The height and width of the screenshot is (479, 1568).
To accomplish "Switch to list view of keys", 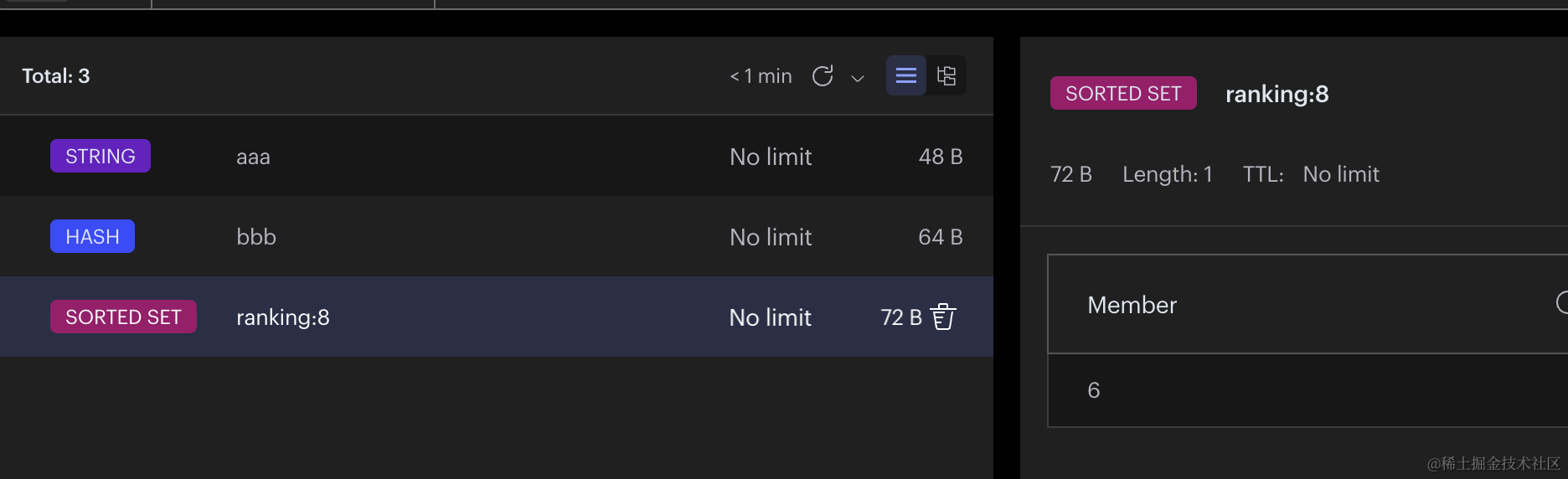I will coord(906,76).
